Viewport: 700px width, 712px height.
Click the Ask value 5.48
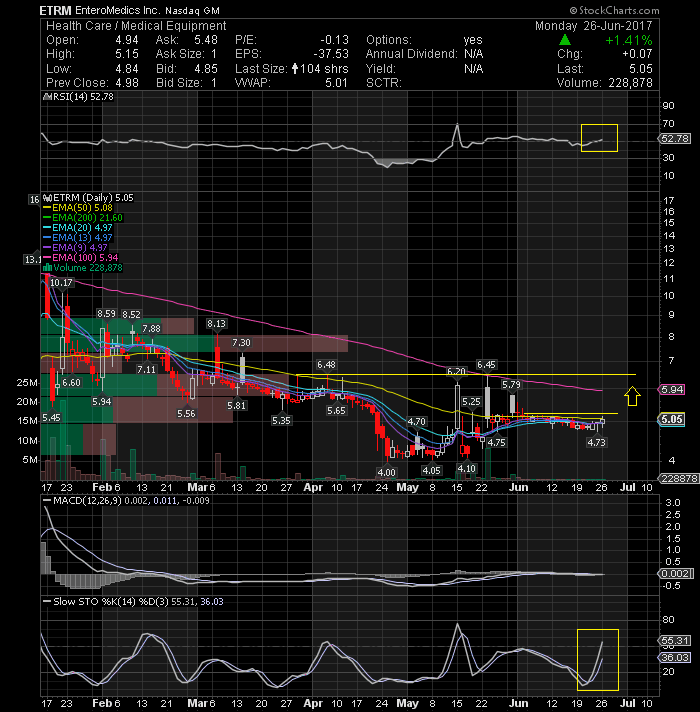point(206,40)
